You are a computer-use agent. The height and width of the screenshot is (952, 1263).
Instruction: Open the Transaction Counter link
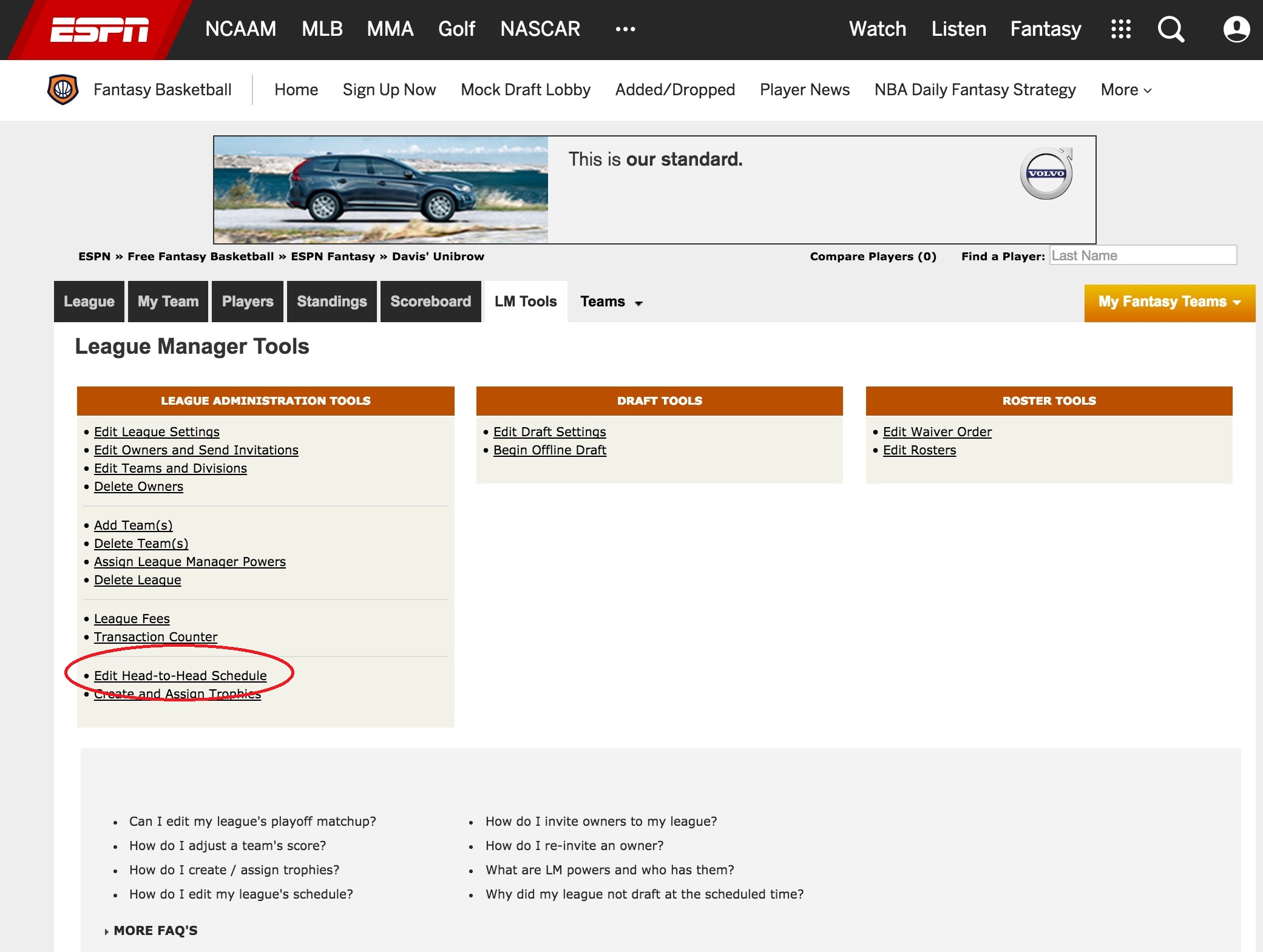155,637
